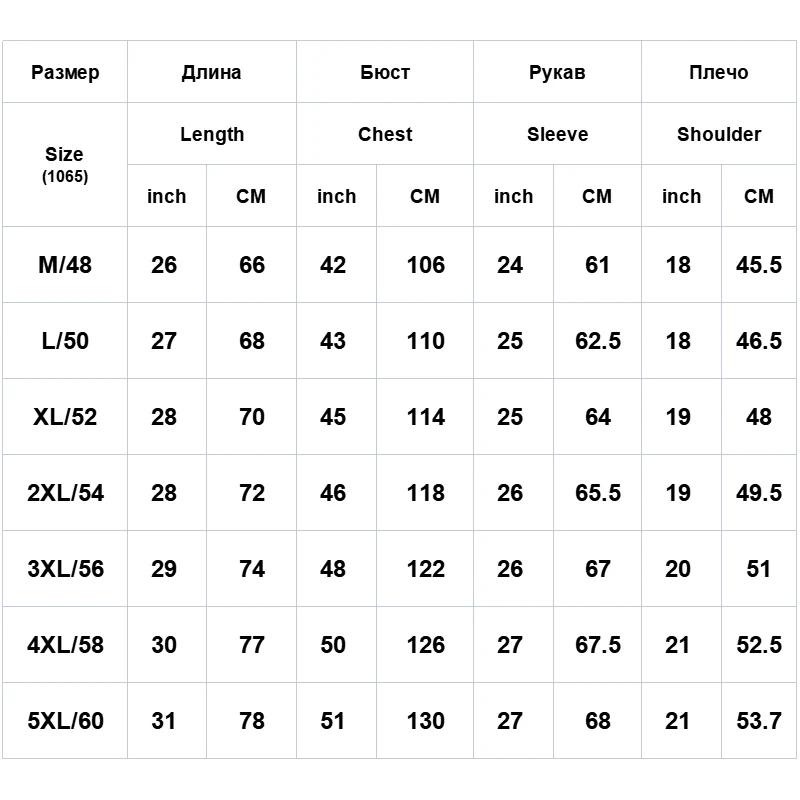The image size is (800, 800).
Task: Select the 2XL/54 size row label
Action: (65, 493)
